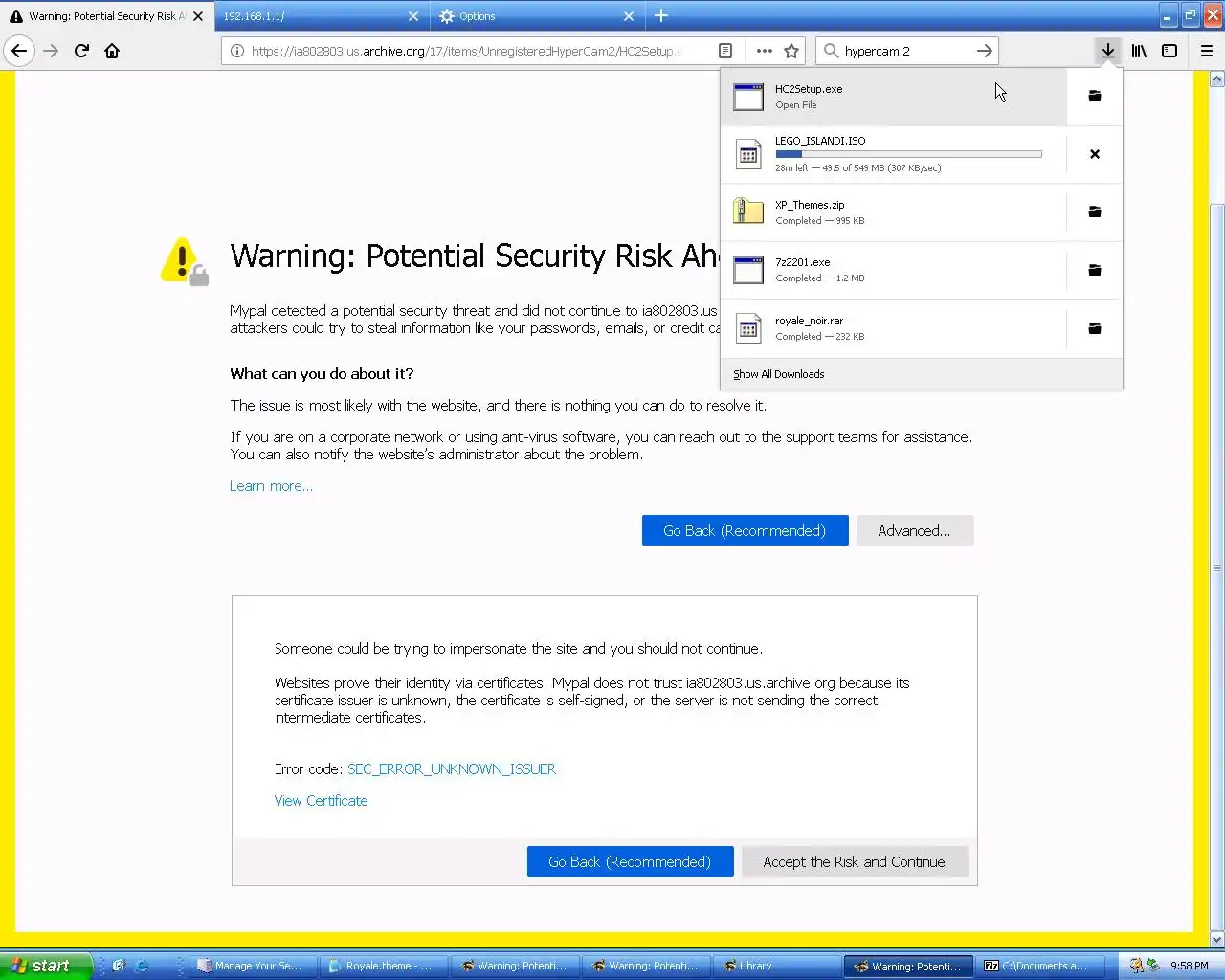Click the View Certificate link
1225x980 pixels.
click(321, 801)
